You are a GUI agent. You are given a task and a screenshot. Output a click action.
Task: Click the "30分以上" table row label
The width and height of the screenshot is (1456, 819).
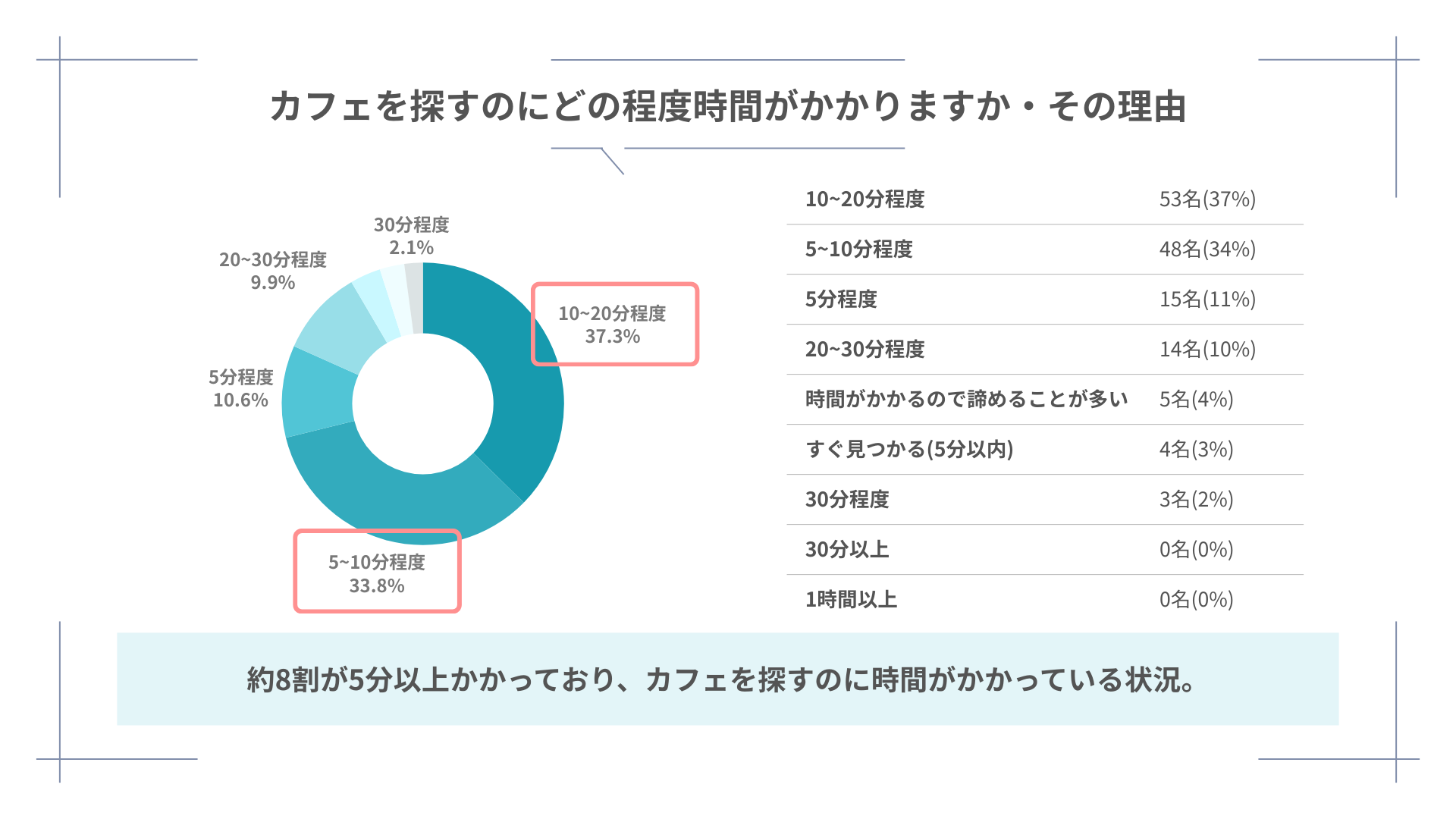coord(847,550)
